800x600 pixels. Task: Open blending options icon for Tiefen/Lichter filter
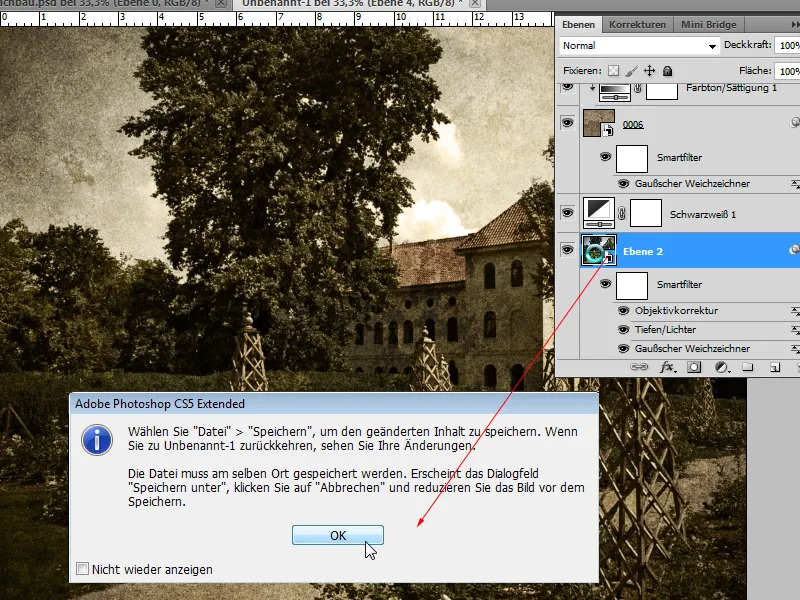click(x=795, y=330)
